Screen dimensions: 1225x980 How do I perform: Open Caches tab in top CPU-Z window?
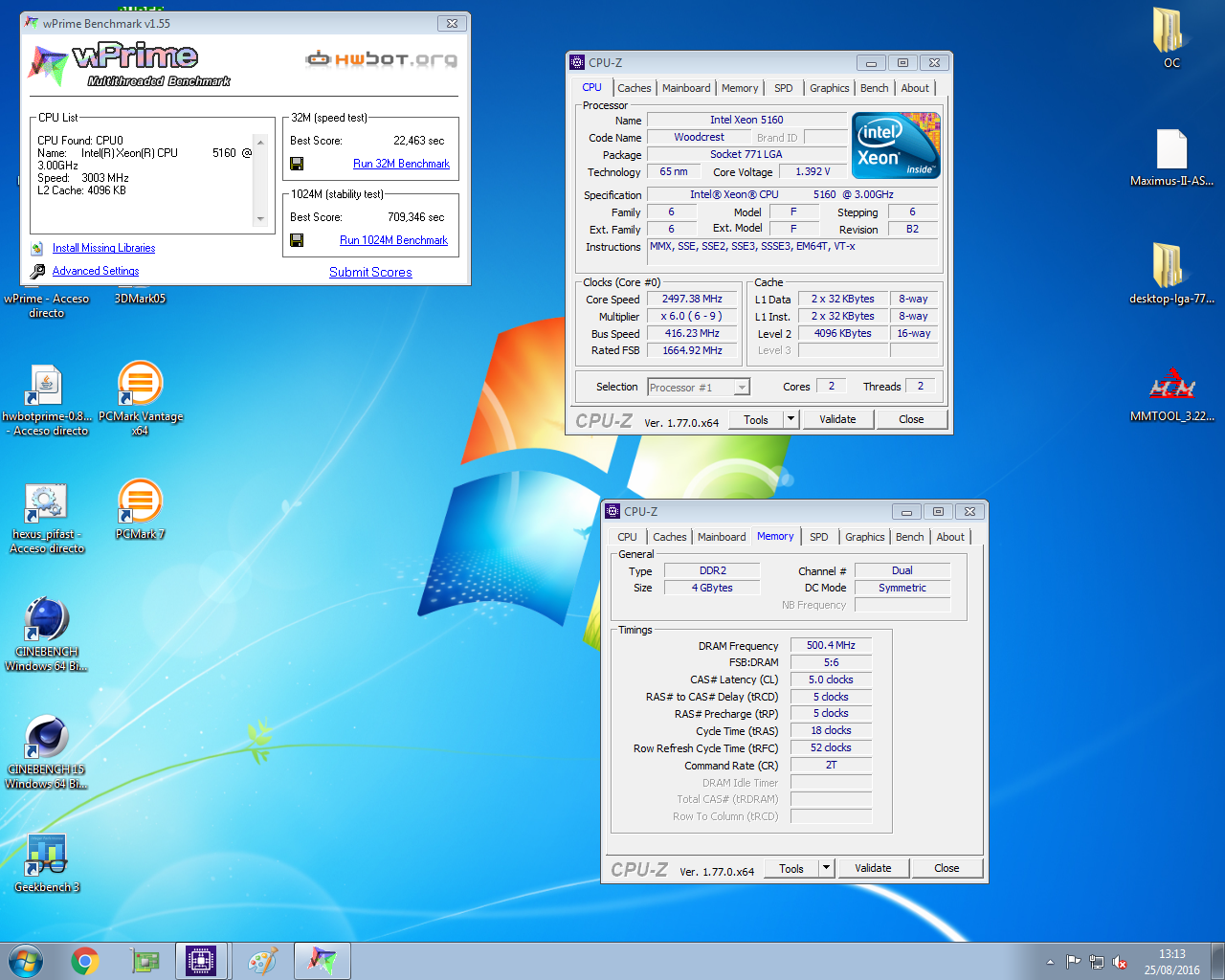634,88
